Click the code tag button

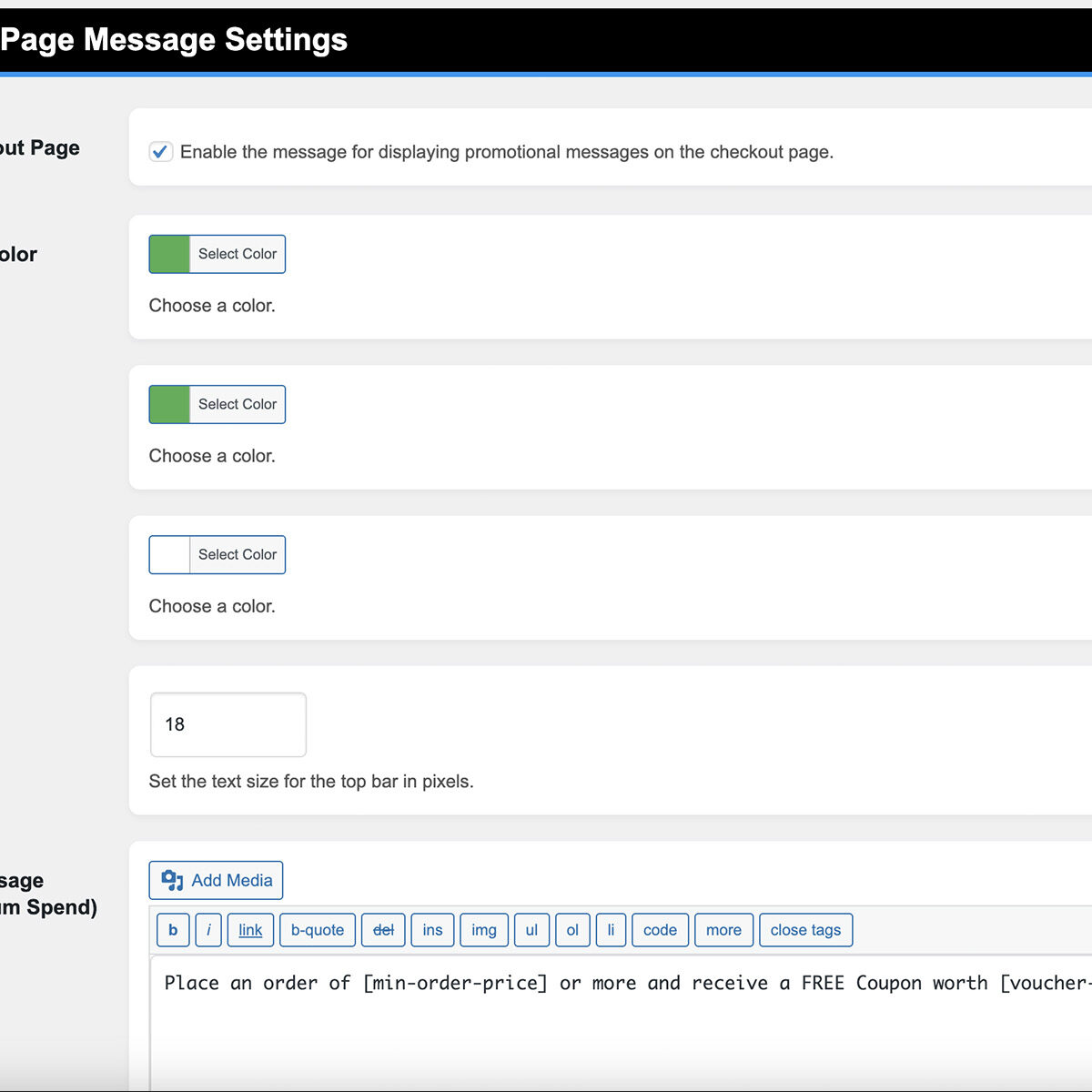click(x=660, y=930)
